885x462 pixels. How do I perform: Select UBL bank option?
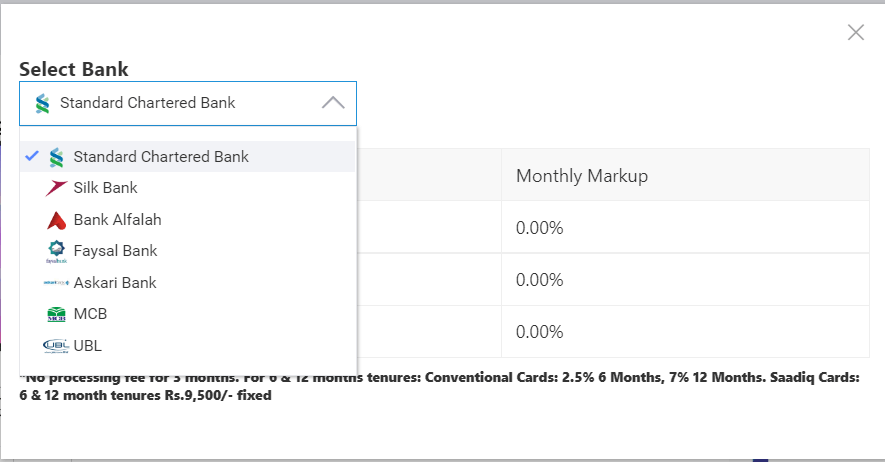click(188, 345)
